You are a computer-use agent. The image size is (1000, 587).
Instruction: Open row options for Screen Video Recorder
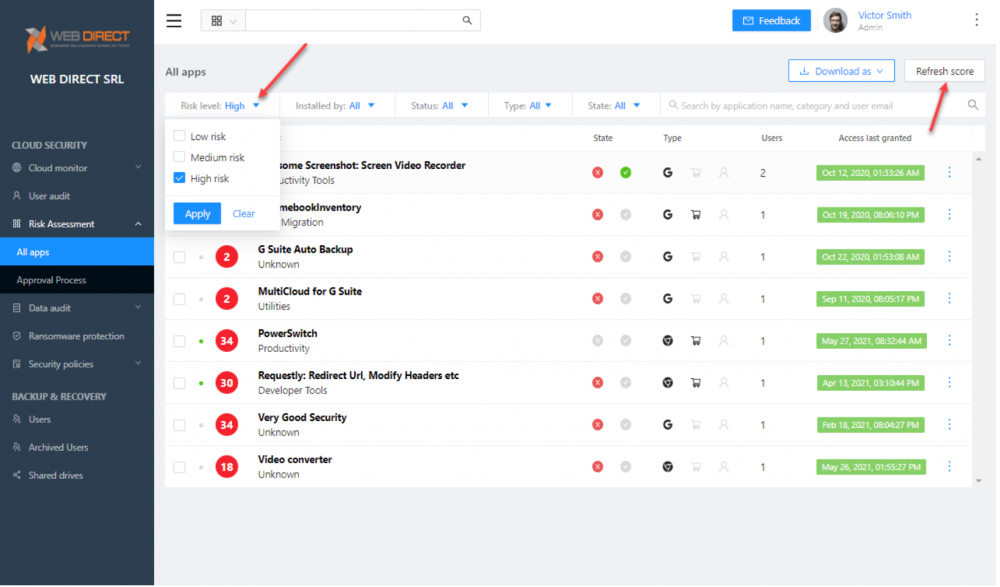point(952,172)
